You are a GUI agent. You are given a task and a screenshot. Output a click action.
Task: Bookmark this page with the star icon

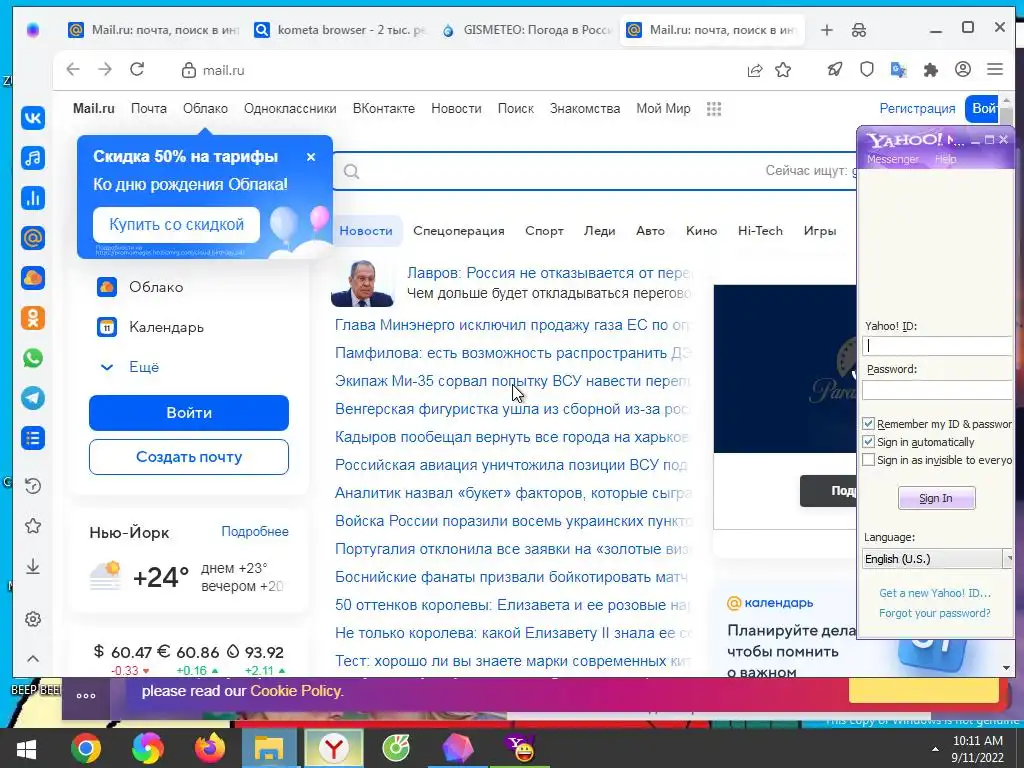[783, 70]
